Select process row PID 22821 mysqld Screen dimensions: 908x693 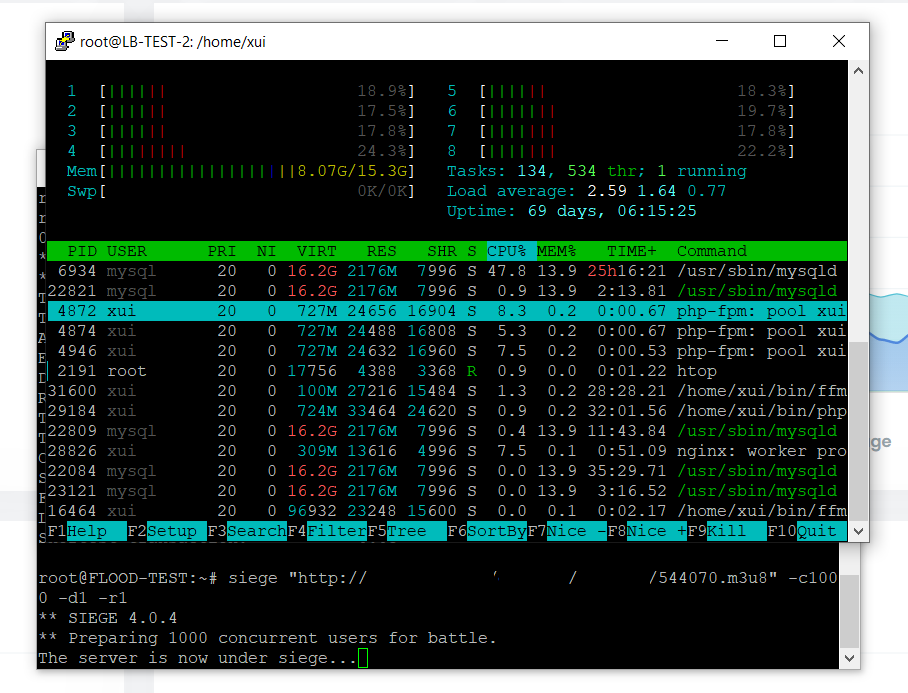point(446,291)
